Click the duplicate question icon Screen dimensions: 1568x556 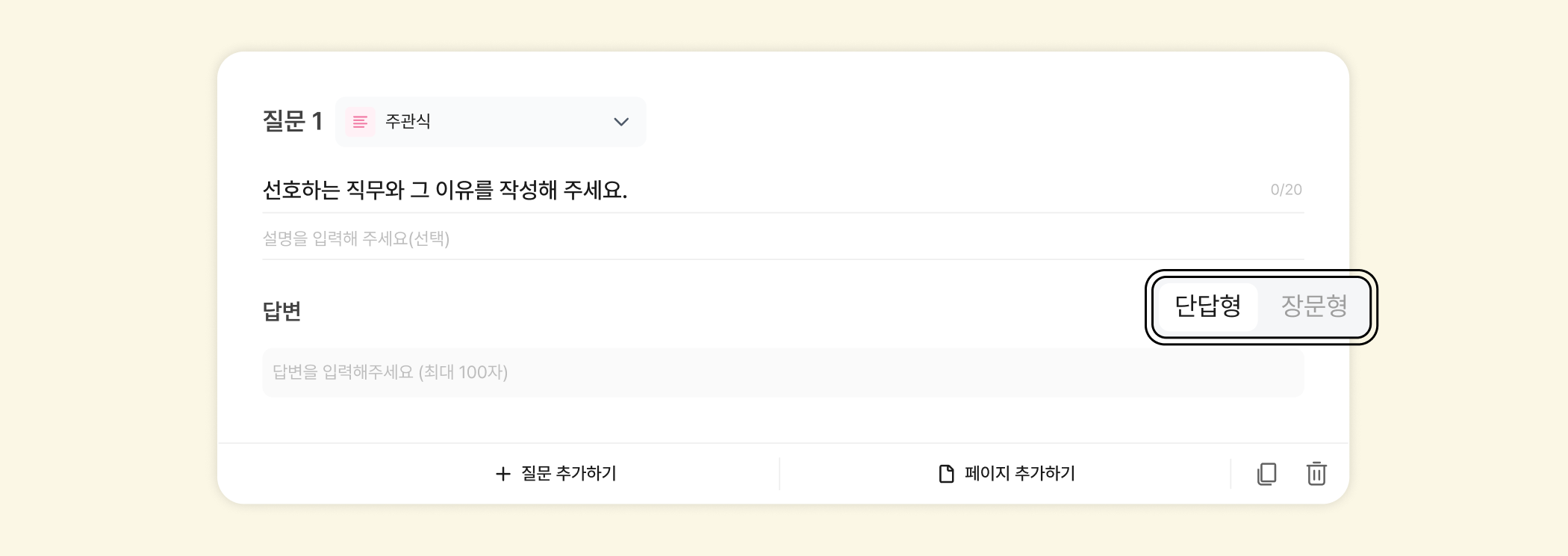pyautogui.click(x=1266, y=474)
